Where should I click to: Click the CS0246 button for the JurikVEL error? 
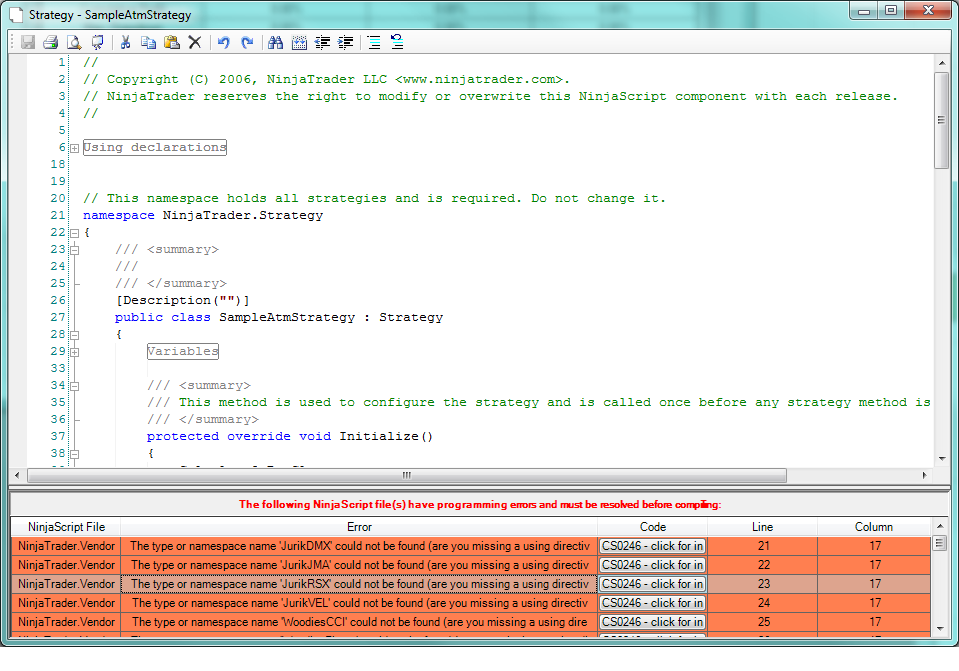coord(653,603)
